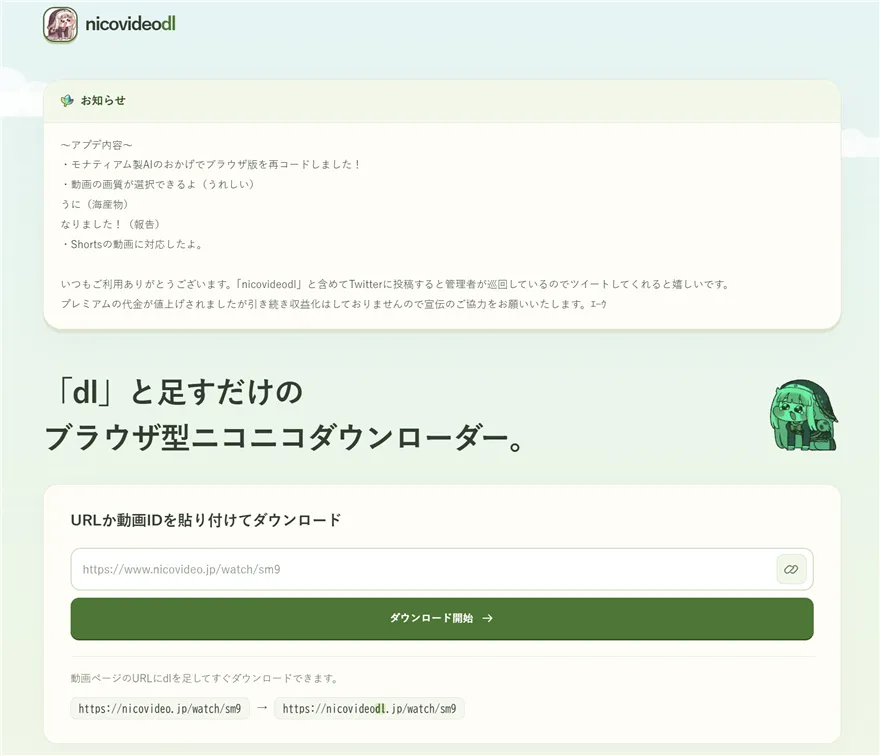Select the 動画ページのURLにdlを足して hint text
The width and height of the screenshot is (880, 756).
click(x=204, y=678)
